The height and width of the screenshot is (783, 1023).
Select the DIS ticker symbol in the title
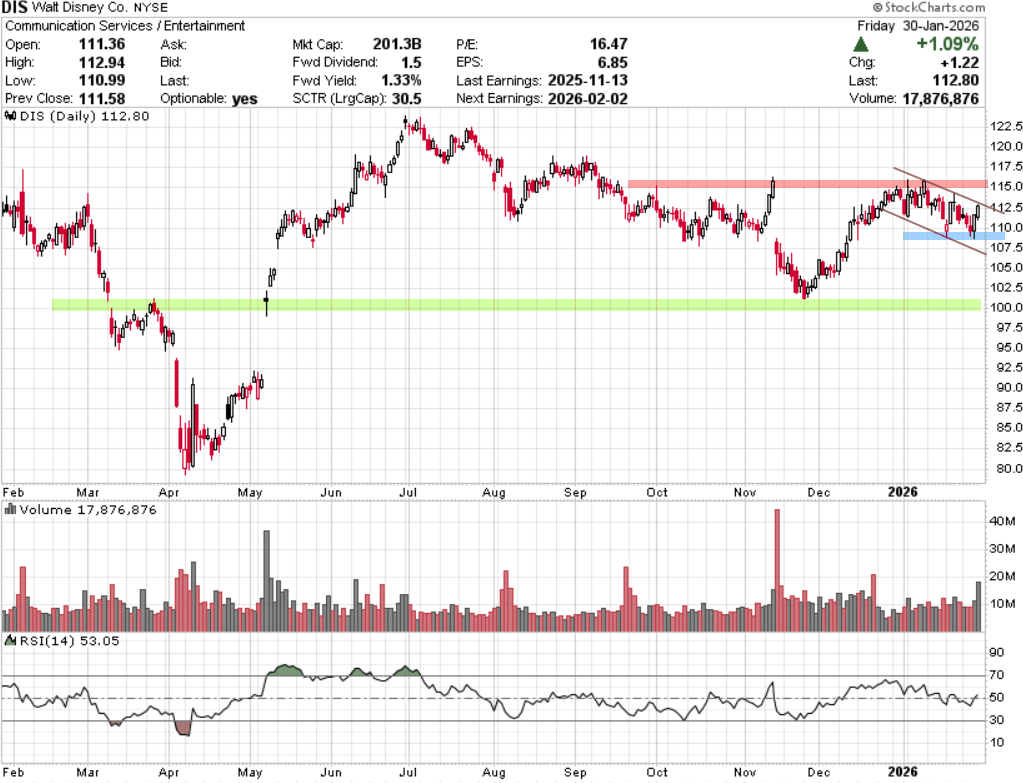(14, 8)
